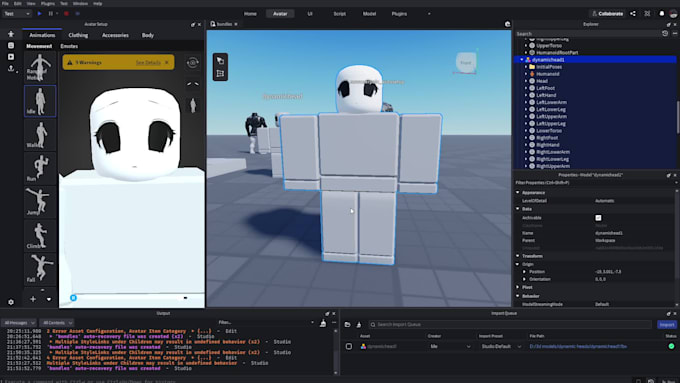Viewport: 680px width, 383px height.
Task: Click the plus add icon below animations
Action: (33, 299)
